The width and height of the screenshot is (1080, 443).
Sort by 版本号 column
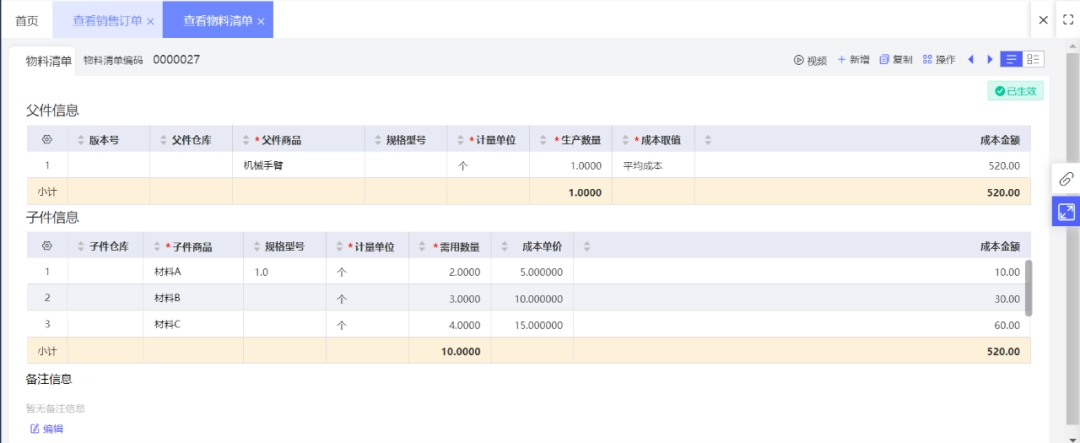82,140
